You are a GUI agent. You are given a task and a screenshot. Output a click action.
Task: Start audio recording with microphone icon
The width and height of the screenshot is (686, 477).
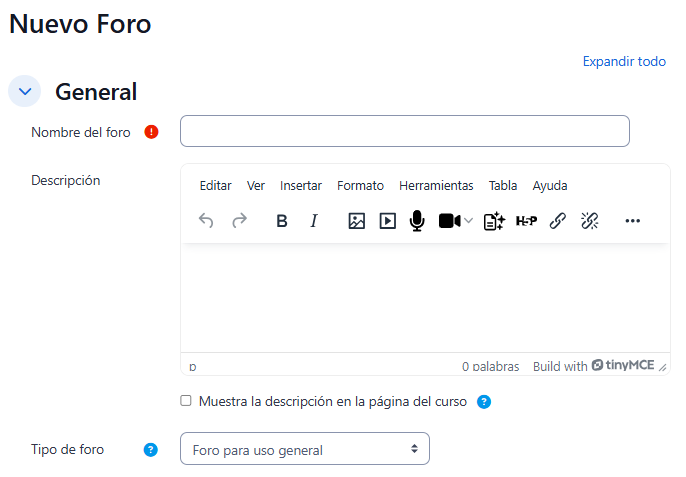point(417,221)
